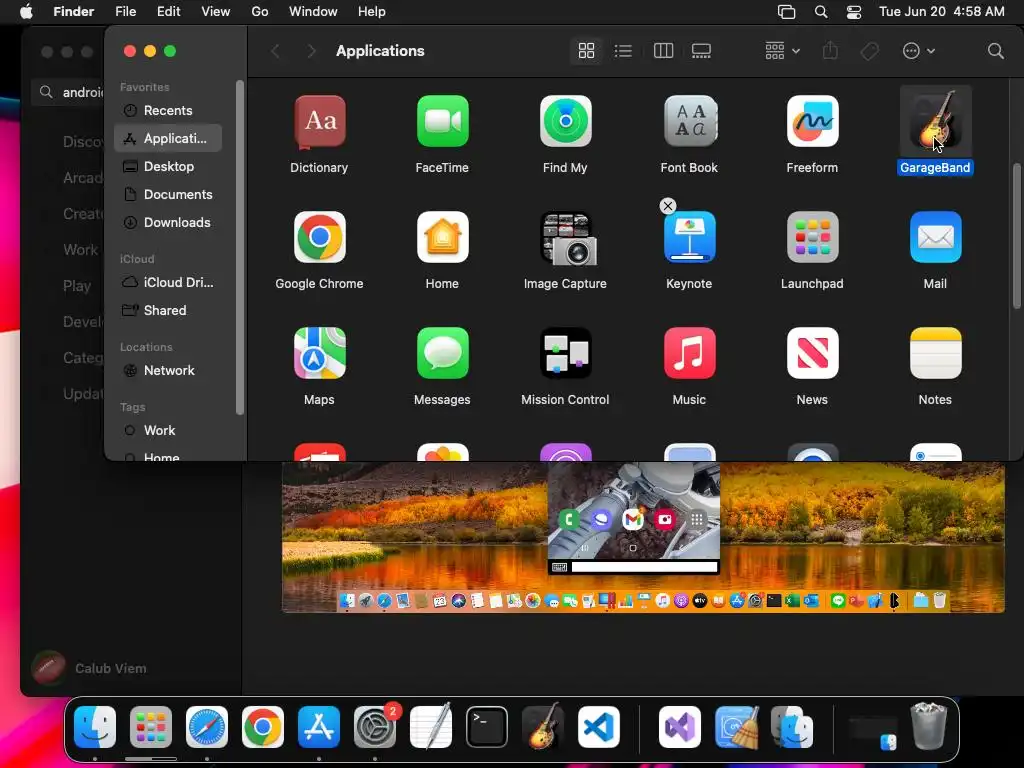Open the Group By dropdown in Finder toolbar
The image size is (1024, 768).
(782, 51)
